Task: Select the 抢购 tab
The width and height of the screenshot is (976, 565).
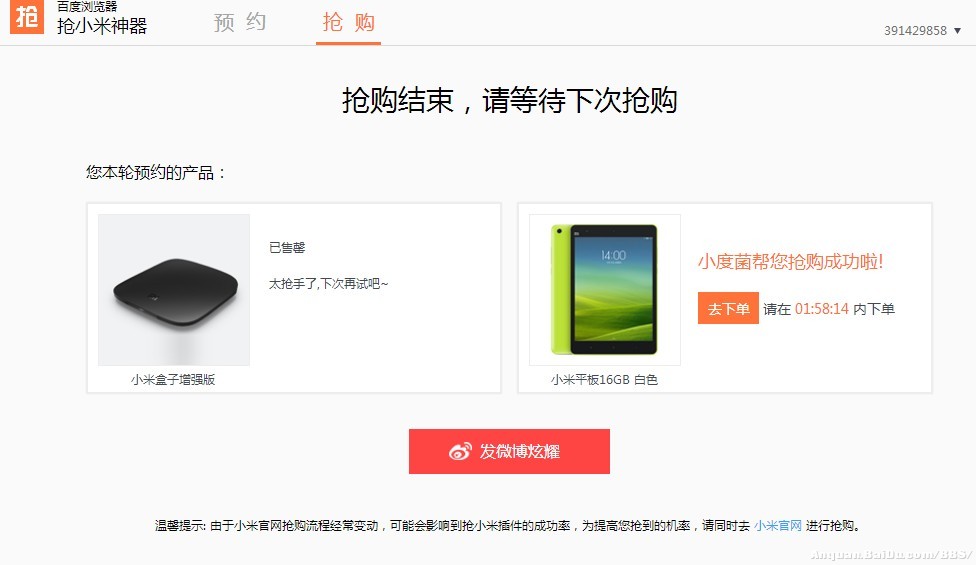Action: click(x=349, y=22)
